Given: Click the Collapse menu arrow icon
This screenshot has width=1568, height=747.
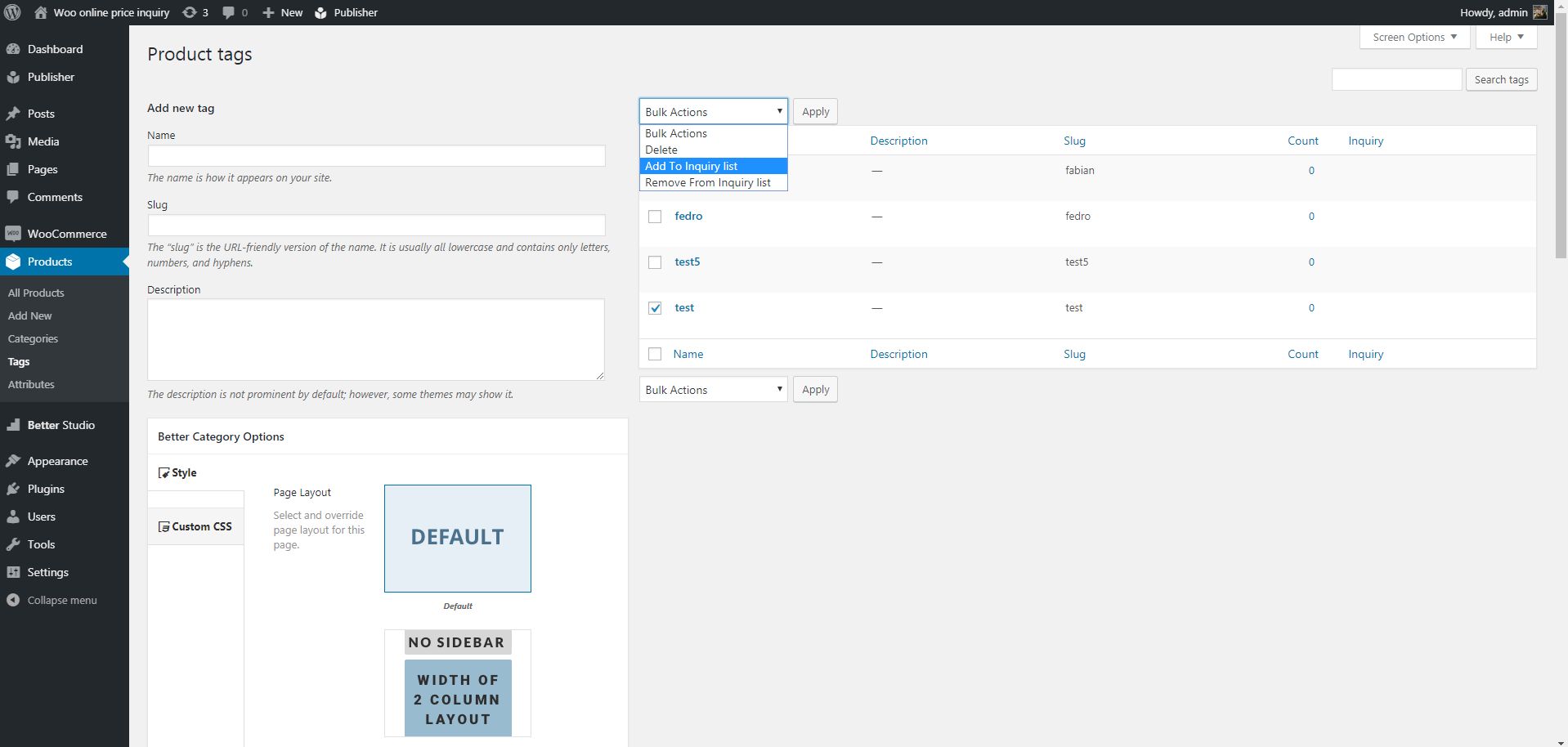Looking at the screenshot, I should (x=13, y=600).
